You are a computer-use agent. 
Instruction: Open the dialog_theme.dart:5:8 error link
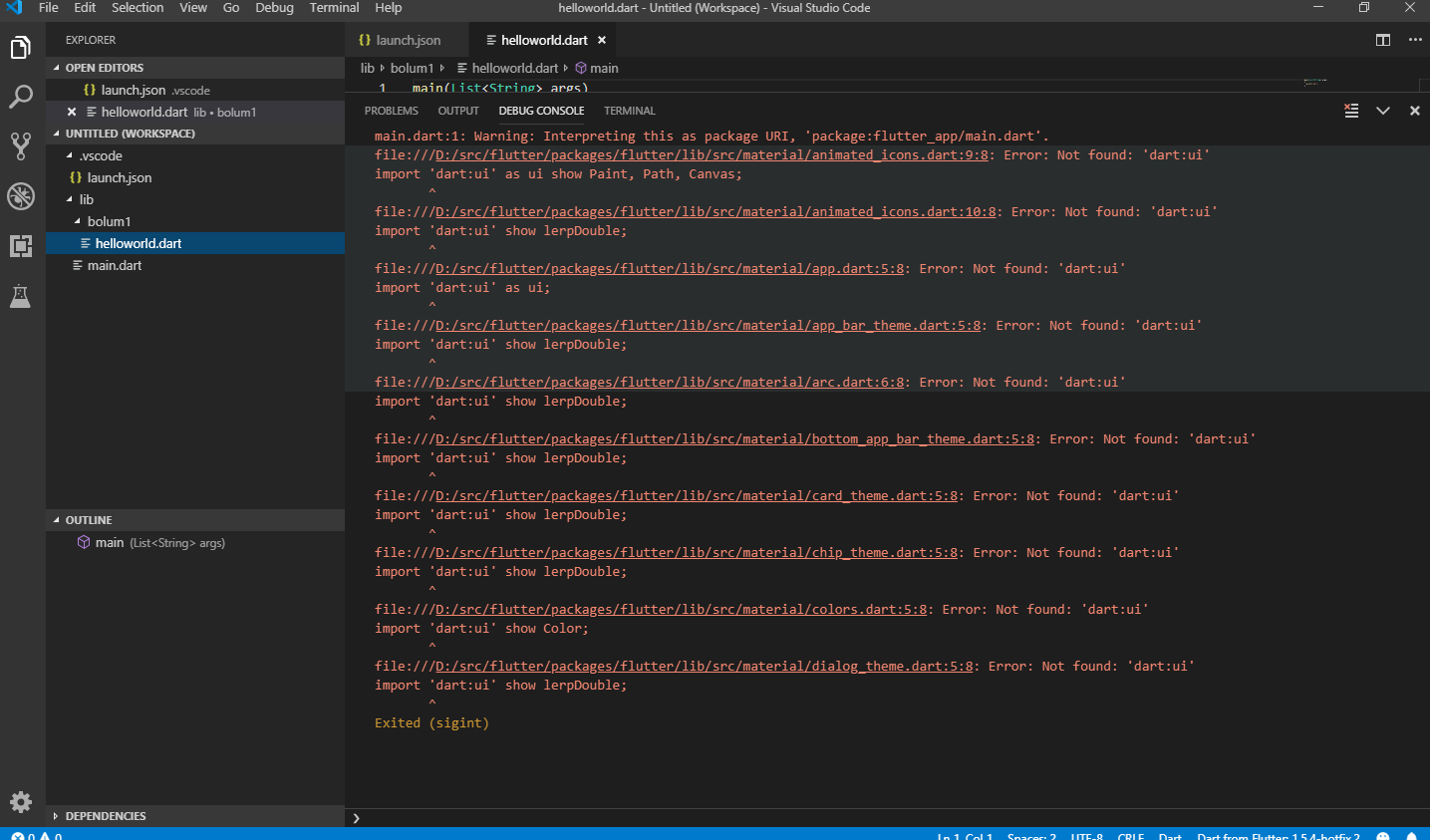pos(705,667)
